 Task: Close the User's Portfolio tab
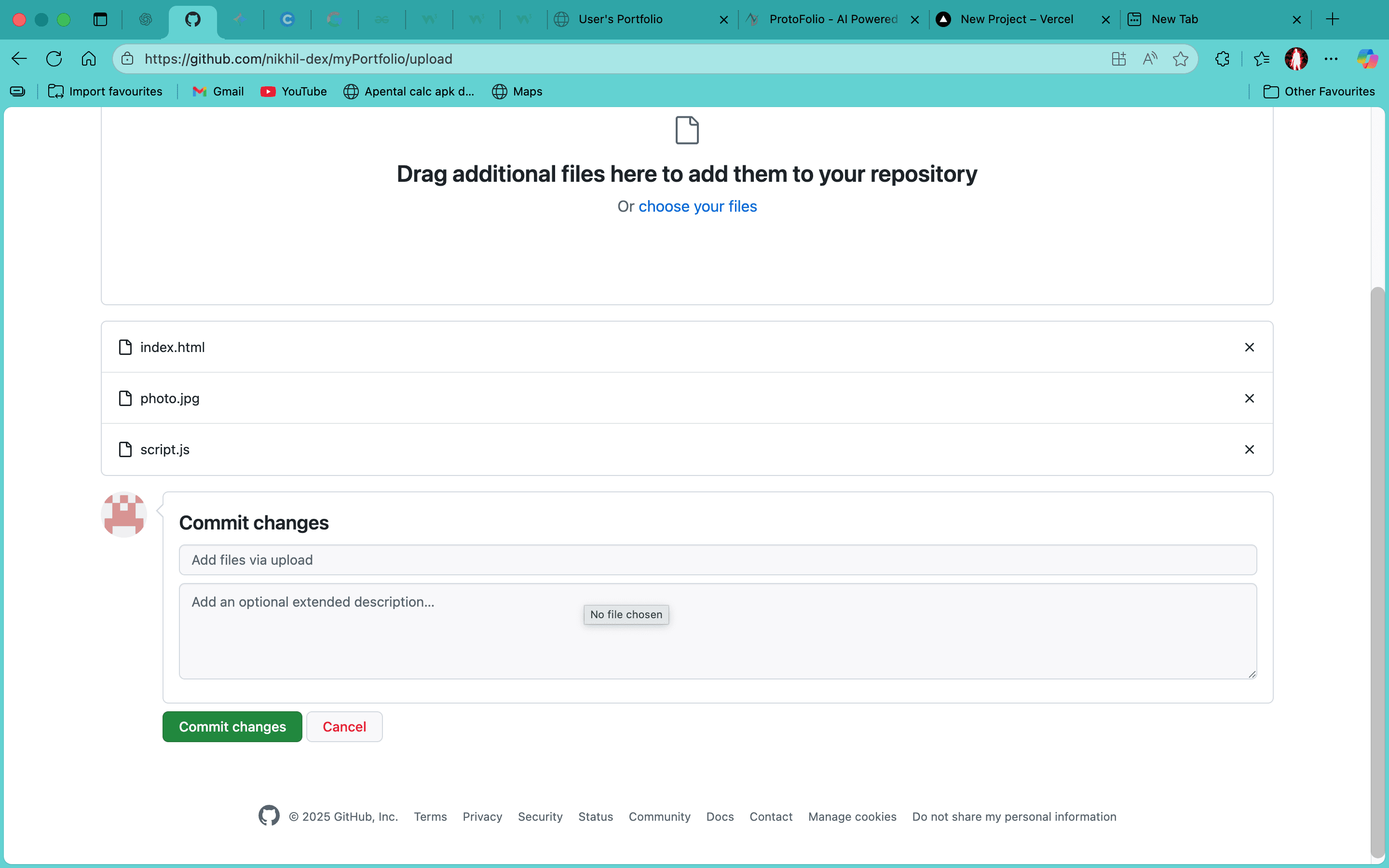724,19
